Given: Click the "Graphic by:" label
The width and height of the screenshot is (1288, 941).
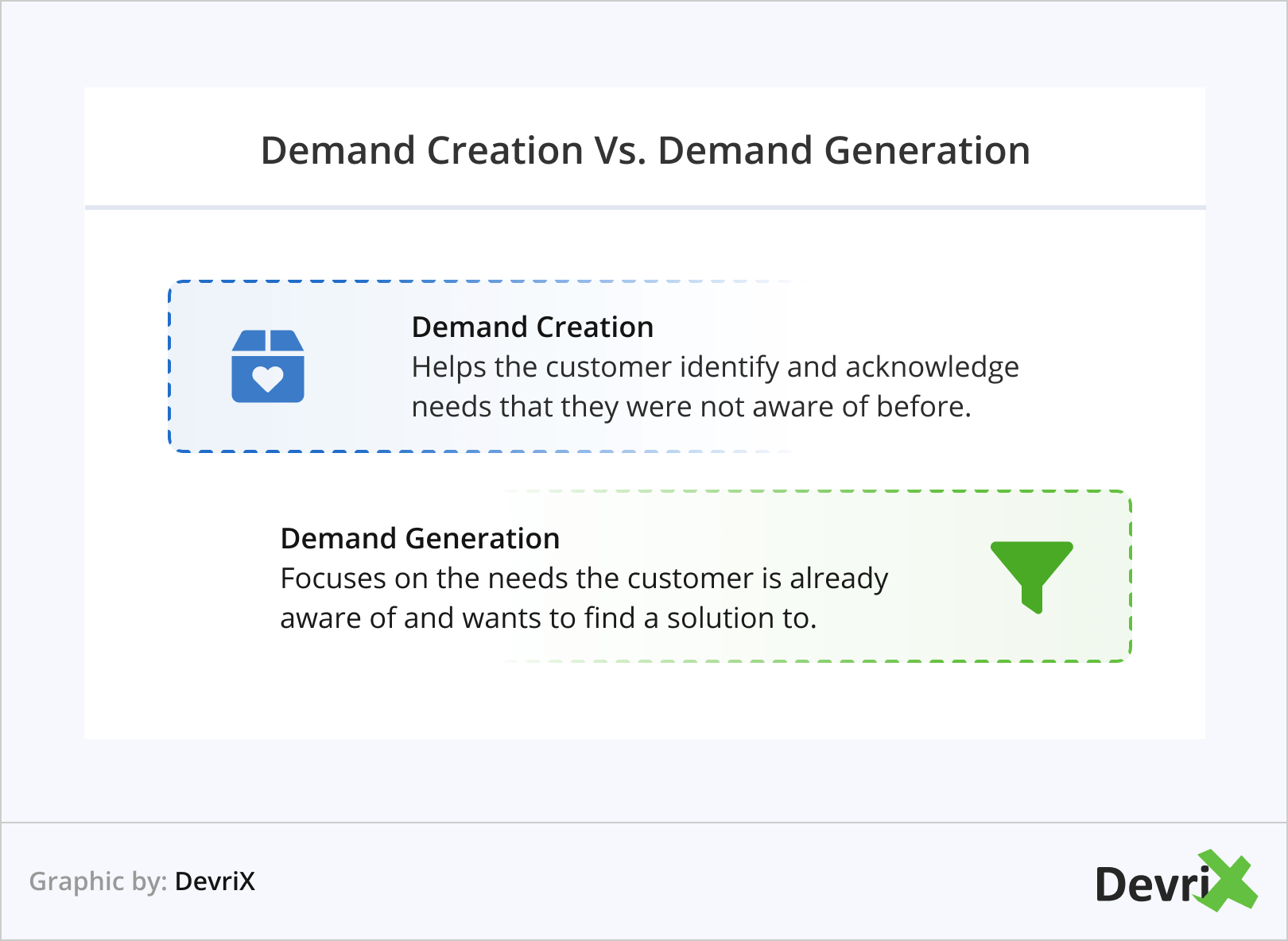Looking at the screenshot, I should click(98, 881).
